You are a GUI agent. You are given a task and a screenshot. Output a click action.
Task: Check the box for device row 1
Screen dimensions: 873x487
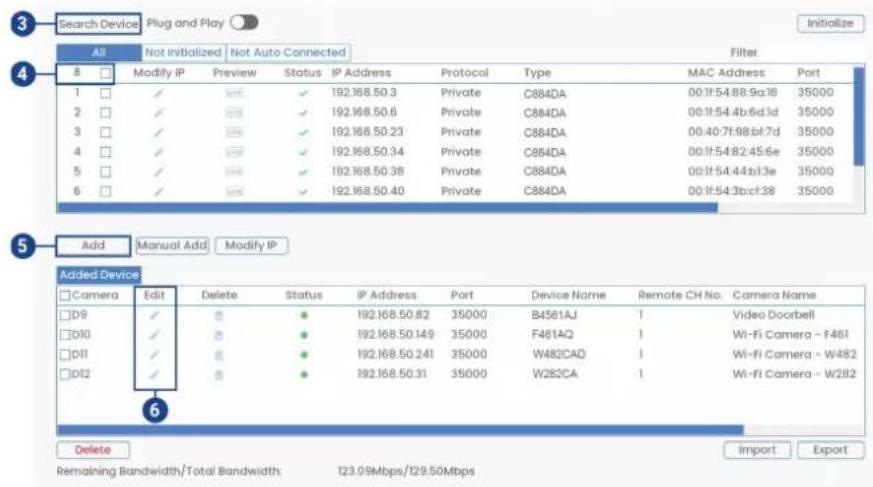(x=105, y=93)
